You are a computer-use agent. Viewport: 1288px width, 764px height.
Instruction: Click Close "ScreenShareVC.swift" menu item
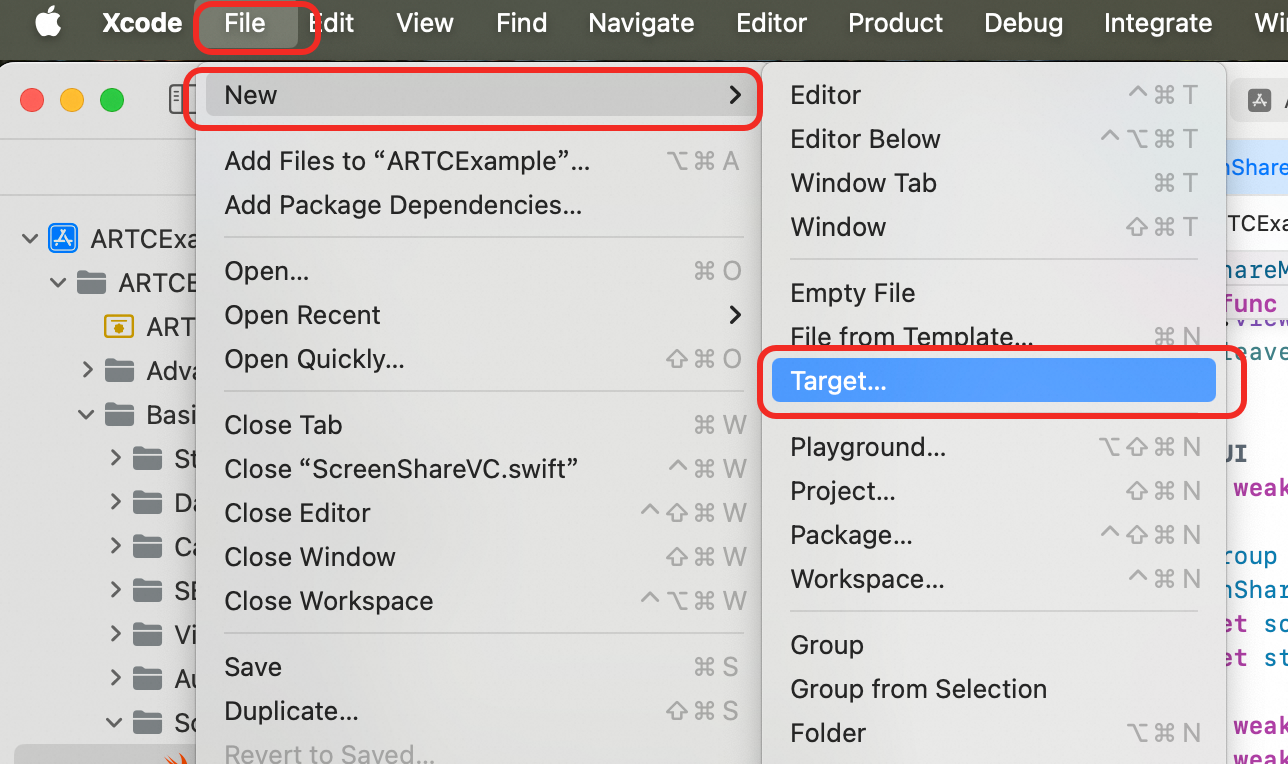pyautogui.click(x=401, y=469)
